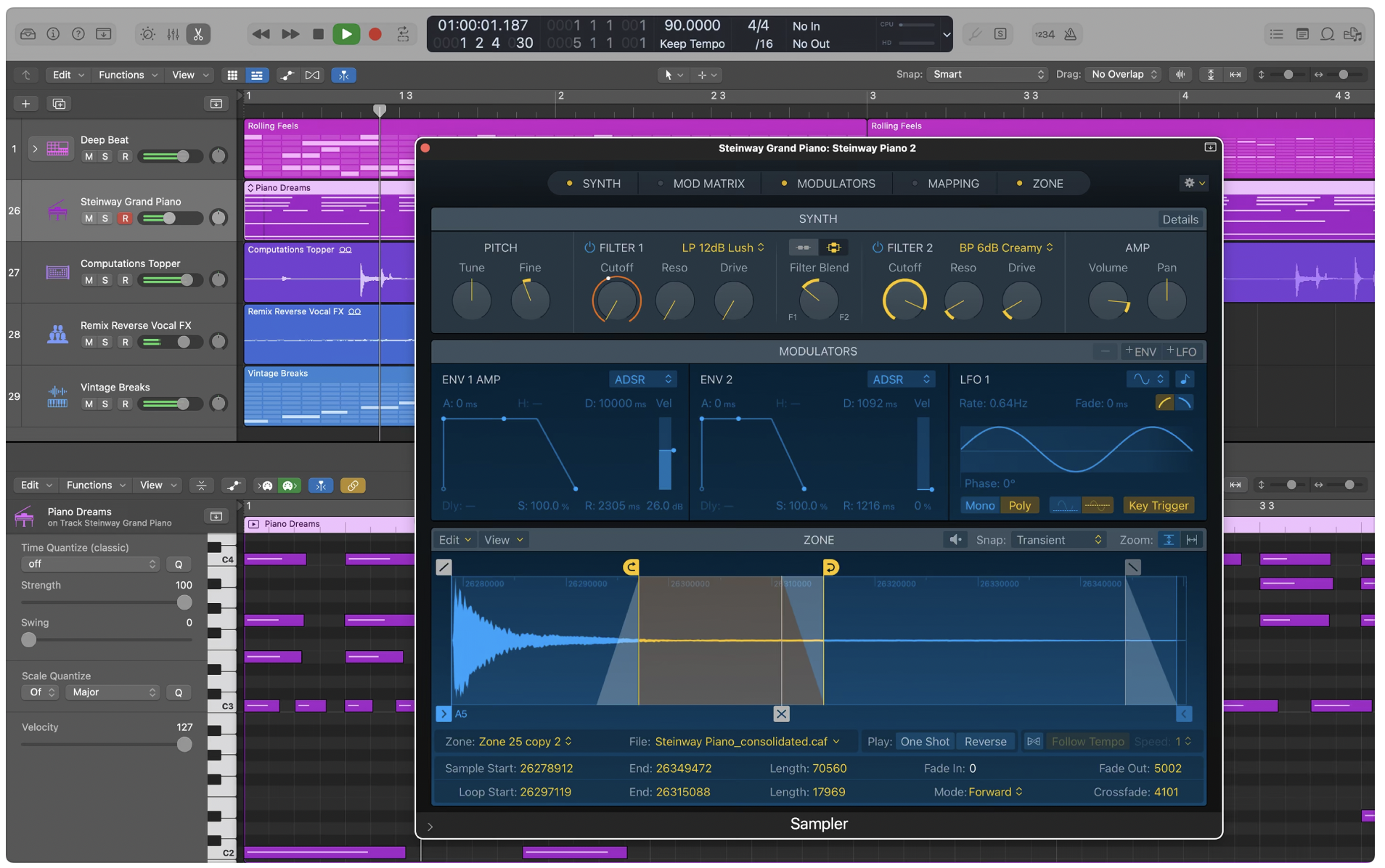
Task: Toggle waveform zoom button in tracks toolbar
Action: (x=1181, y=75)
